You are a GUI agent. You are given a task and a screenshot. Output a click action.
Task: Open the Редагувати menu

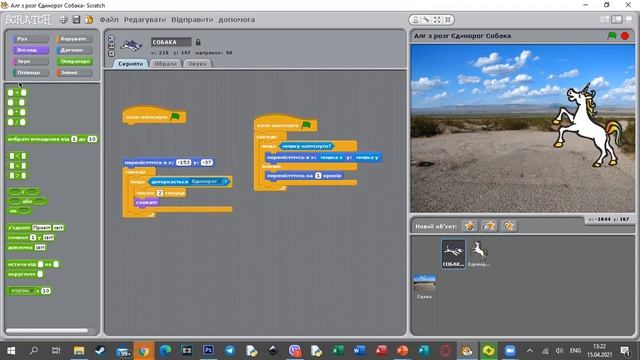pyautogui.click(x=145, y=20)
